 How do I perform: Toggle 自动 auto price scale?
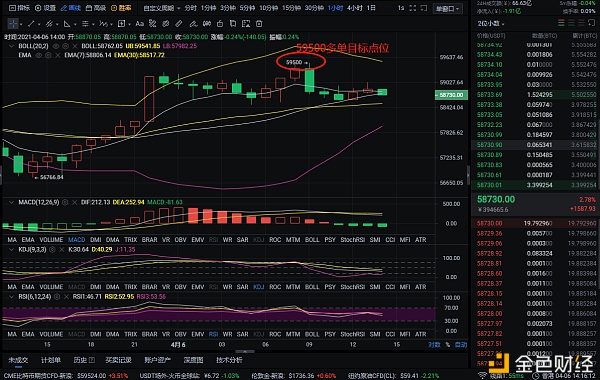click(461, 345)
